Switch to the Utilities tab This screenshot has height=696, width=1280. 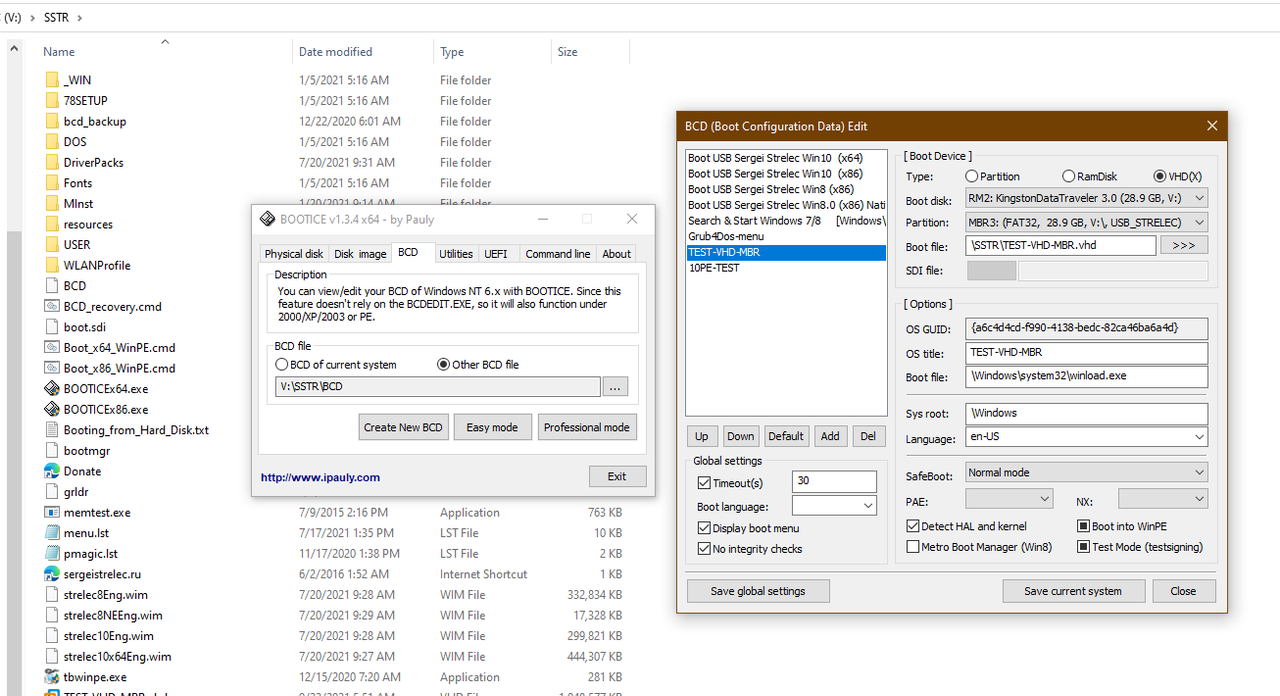point(456,254)
